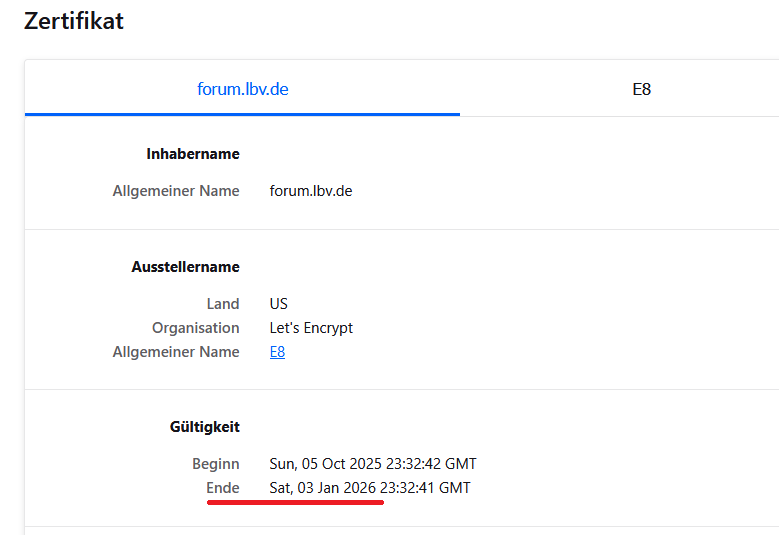Select the 03 Jan 2026 expiry date
The image size is (779, 535).
(x=369, y=488)
